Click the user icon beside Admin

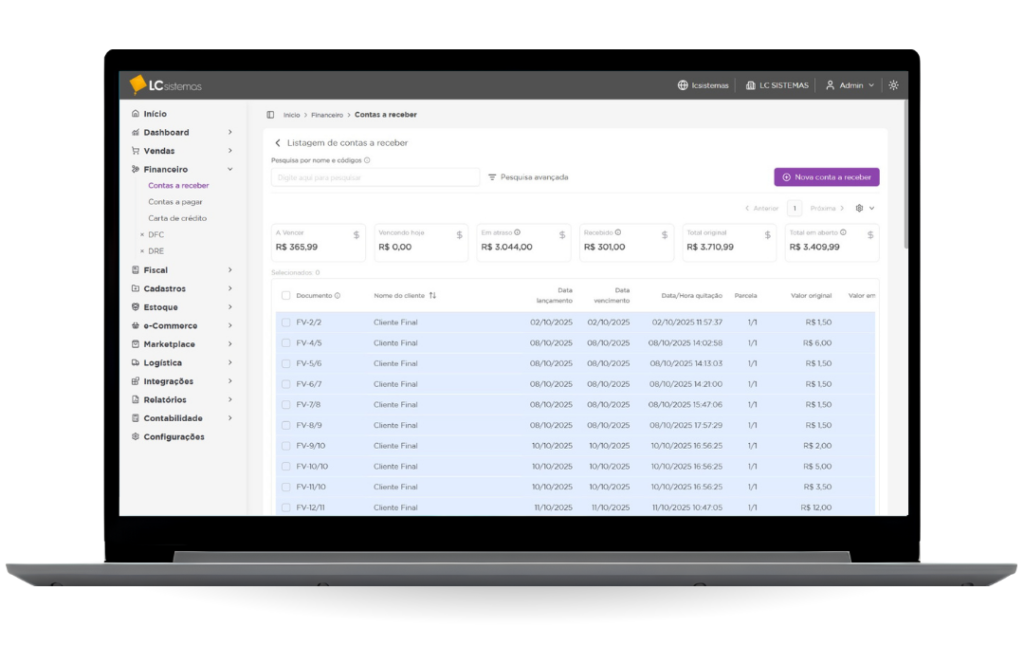click(830, 85)
